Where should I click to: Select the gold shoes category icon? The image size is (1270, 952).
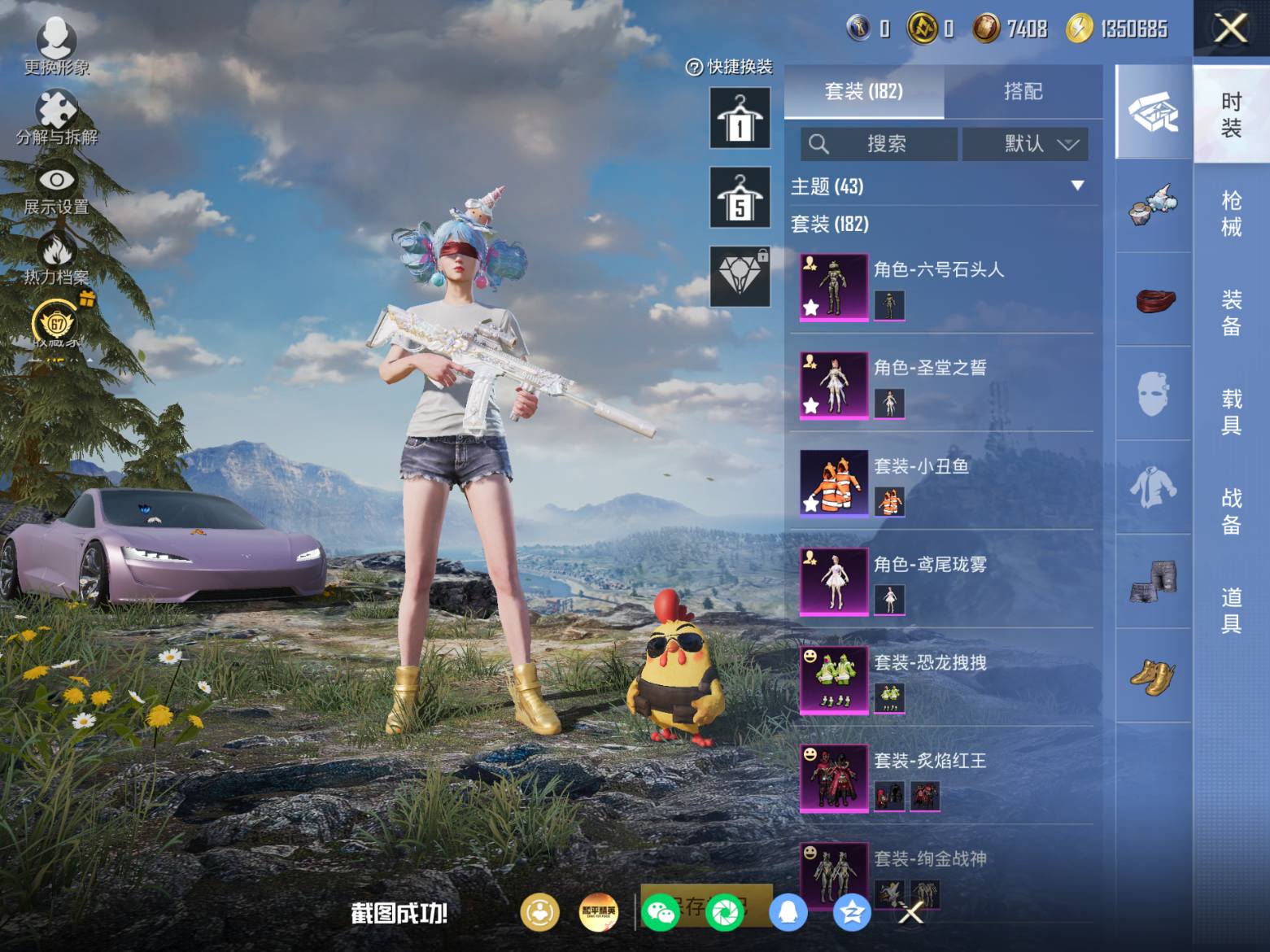pos(1153,675)
